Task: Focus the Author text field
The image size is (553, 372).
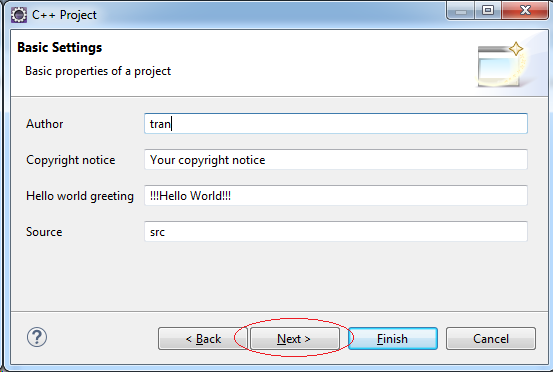Action: click(336, 123)
